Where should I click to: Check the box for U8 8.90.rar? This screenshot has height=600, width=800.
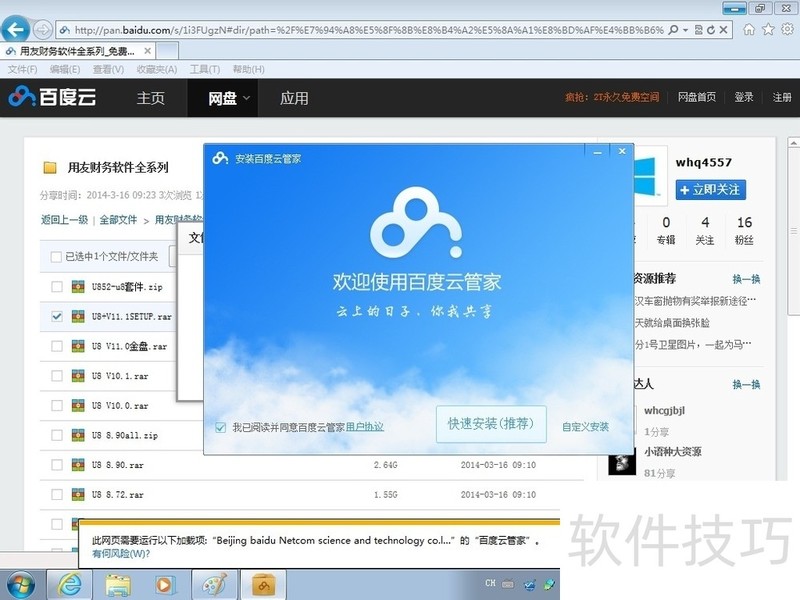coord(56,465)
